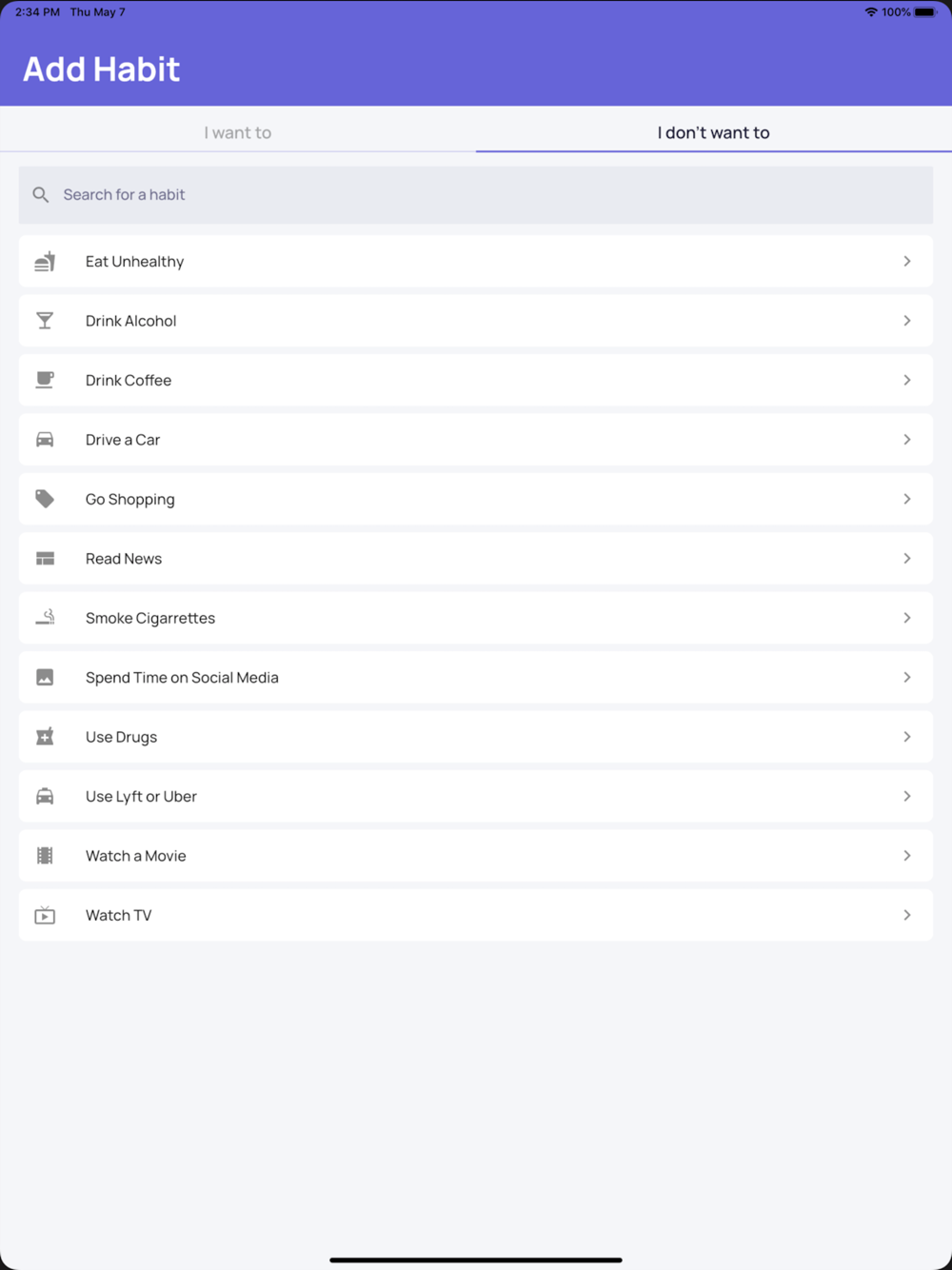The width and height of the screenshot is (952, 1270).
Task: Tap the film strip icon for Watch a Movie
Action: coord(45,856)
